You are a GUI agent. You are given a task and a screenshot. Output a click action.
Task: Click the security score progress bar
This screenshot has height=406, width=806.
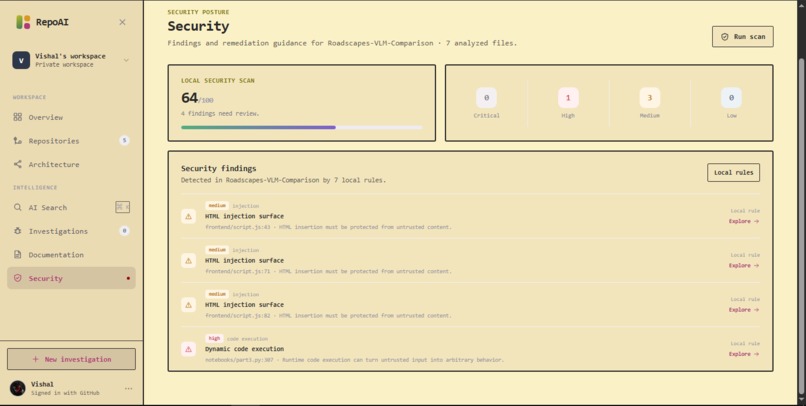302,127
